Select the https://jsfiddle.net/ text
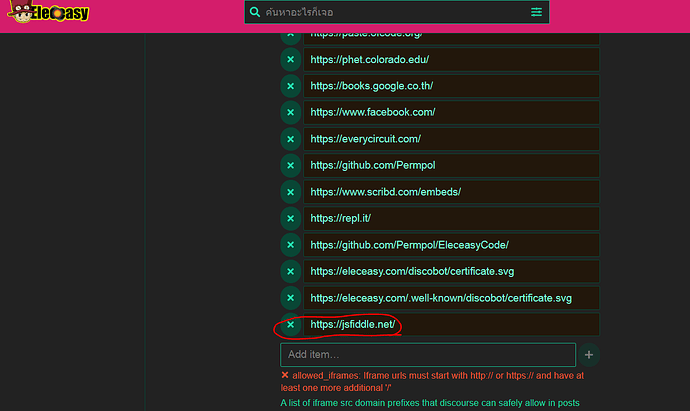690x411 pixels. [353, 325]
